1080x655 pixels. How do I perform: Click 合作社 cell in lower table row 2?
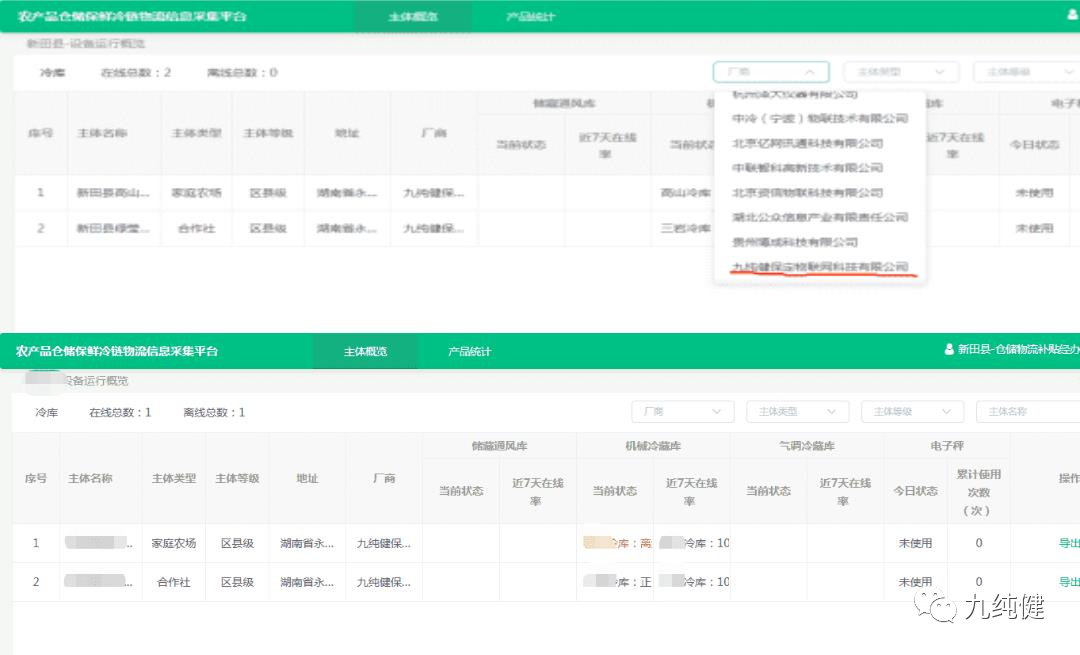(174, 581)
